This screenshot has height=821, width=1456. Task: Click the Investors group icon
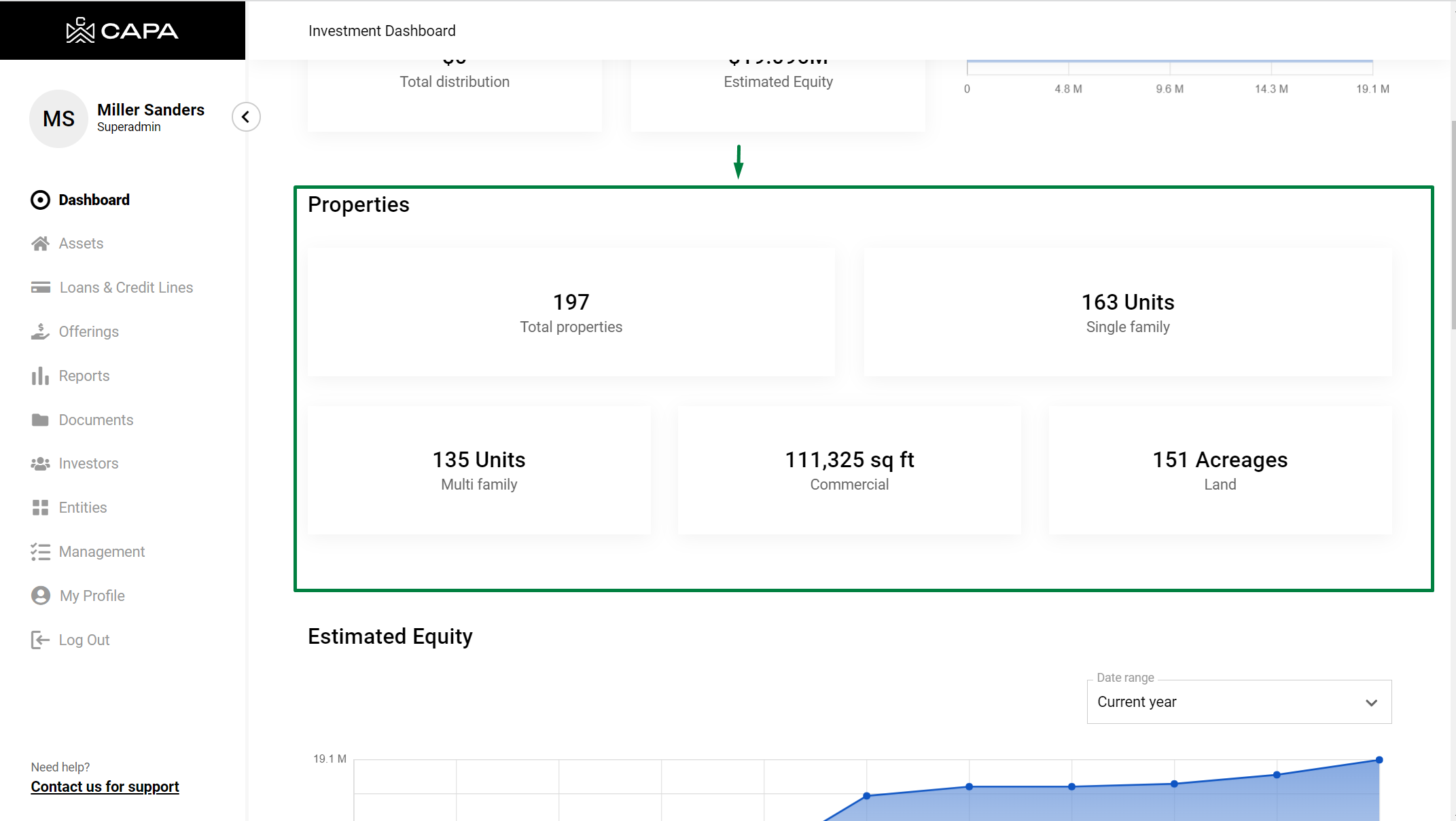pos(40,464)
